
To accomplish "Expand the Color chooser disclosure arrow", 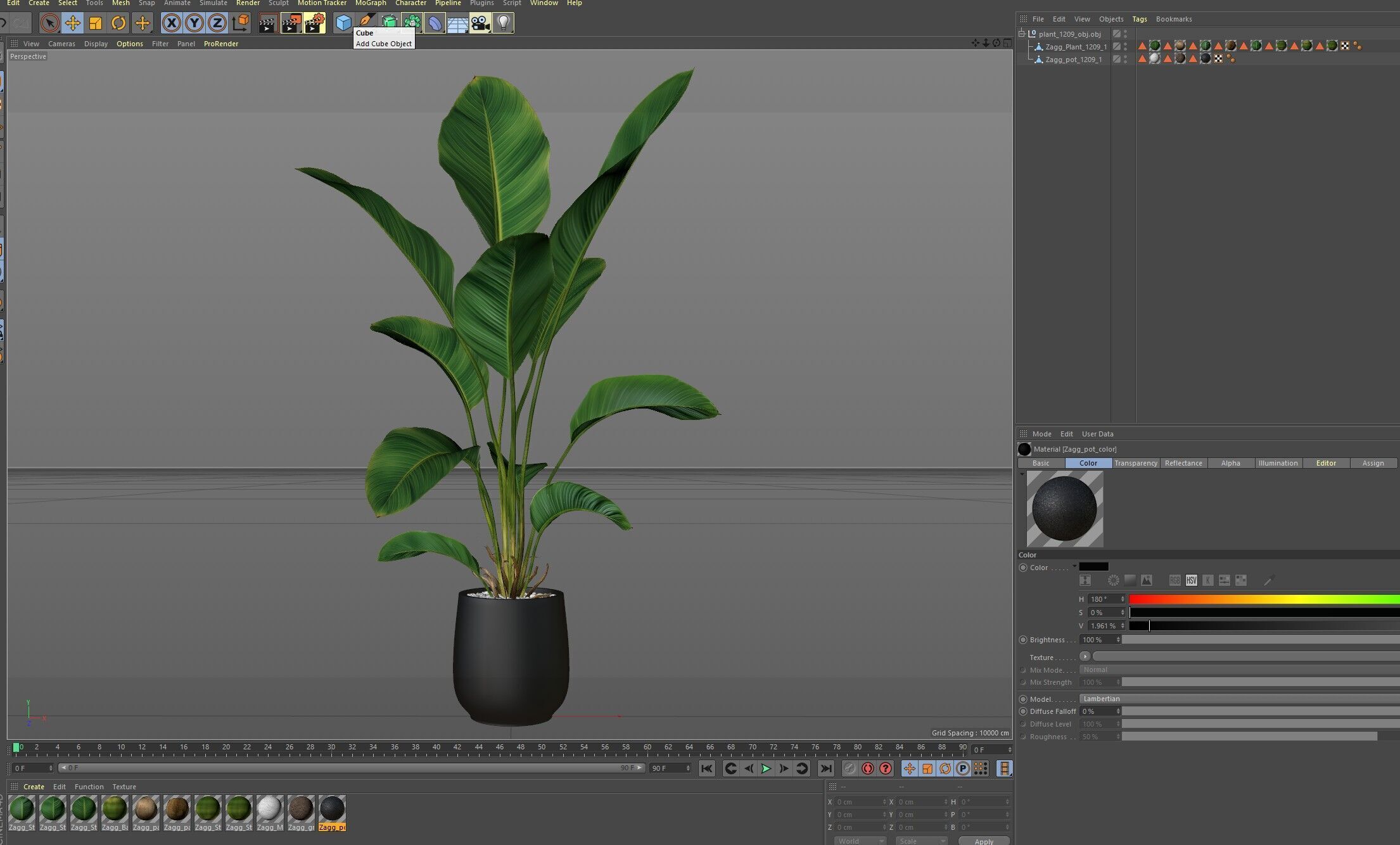I will tap(1074, 566).
